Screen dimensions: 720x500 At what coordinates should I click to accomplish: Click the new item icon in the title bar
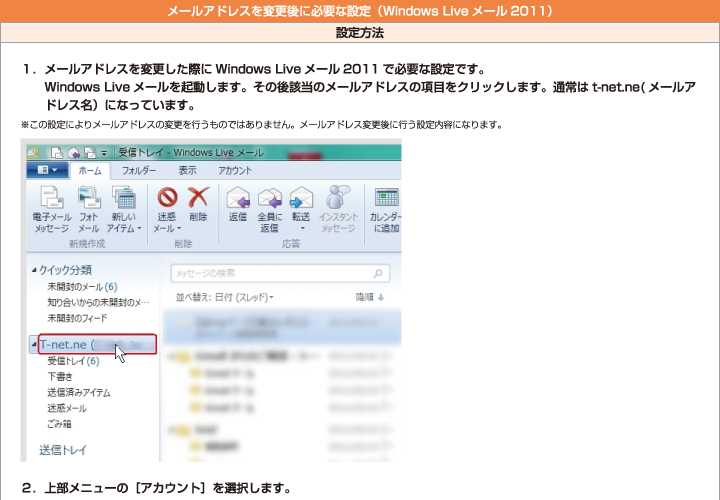[56, 152]
